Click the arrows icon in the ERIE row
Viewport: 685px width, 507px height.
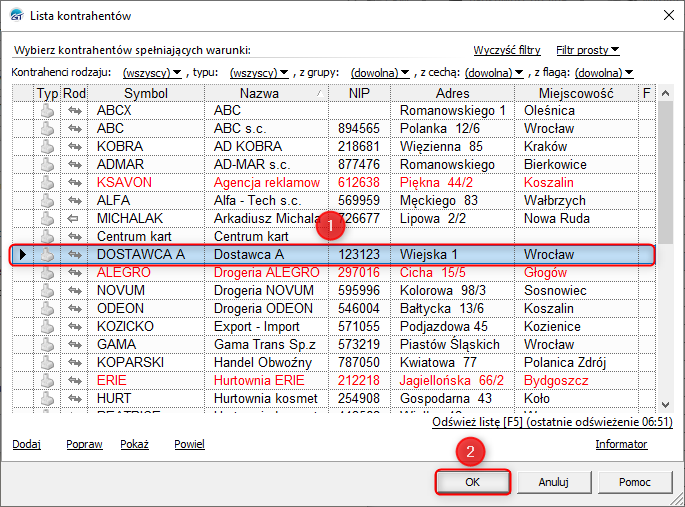click(75, 380)
